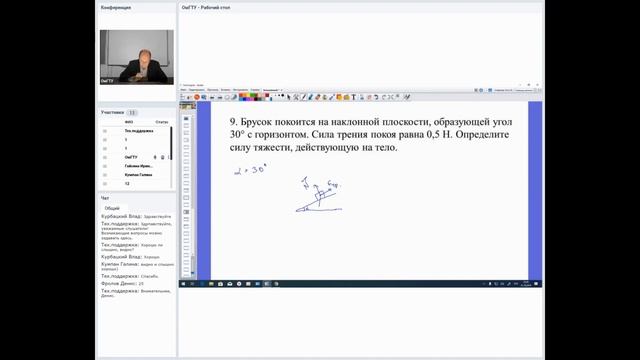Toggle camera icon in ОмГТУ participant row
This screenshot has width=640, height=360.
click(162, 157)
